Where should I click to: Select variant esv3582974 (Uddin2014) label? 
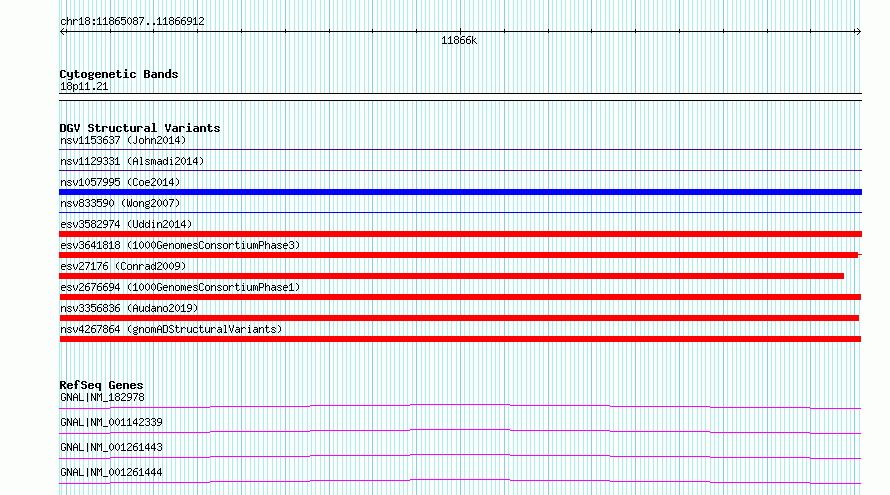[x=126, y=224]
